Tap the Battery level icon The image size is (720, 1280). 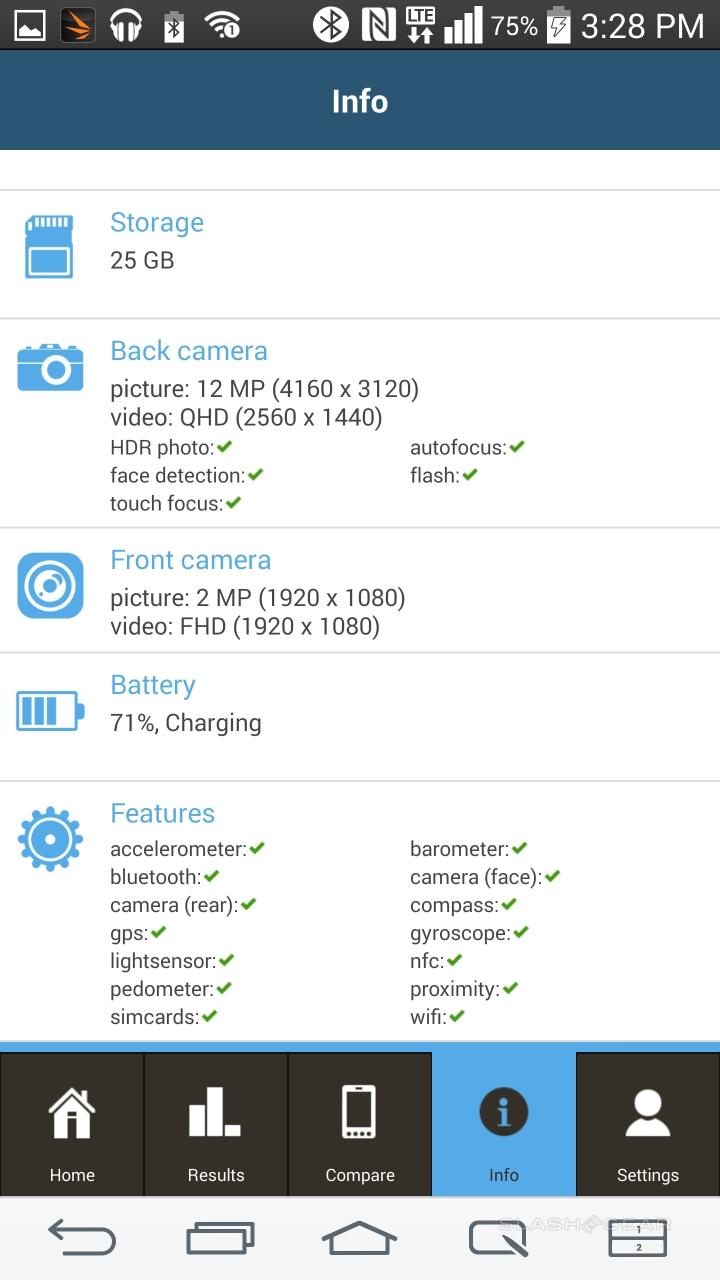pos(50,710)
